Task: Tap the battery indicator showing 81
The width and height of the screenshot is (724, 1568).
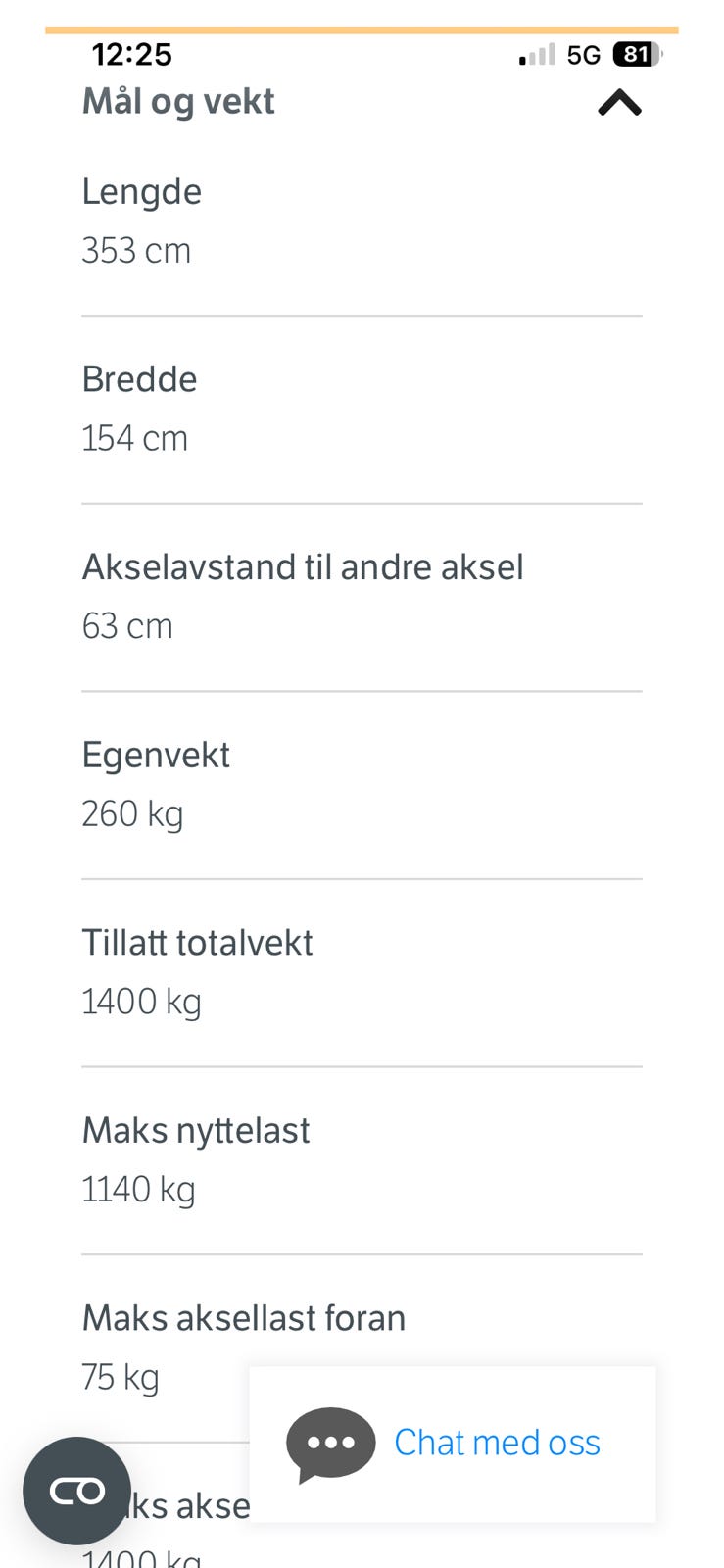Action: click(637, 55)
